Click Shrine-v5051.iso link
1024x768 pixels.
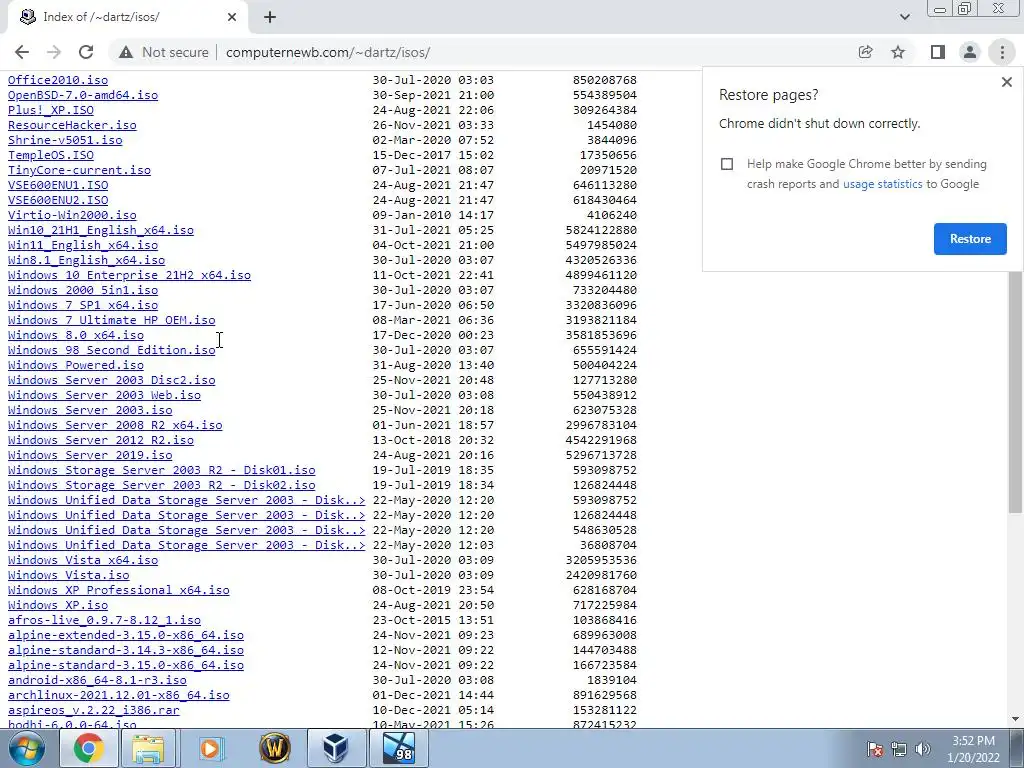(65, 140)
